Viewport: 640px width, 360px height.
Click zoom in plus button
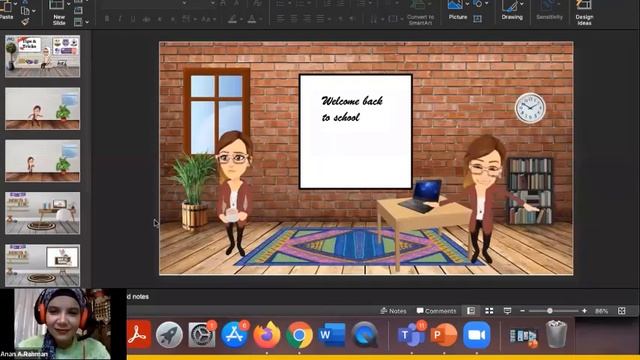click(x=584, y=311)
